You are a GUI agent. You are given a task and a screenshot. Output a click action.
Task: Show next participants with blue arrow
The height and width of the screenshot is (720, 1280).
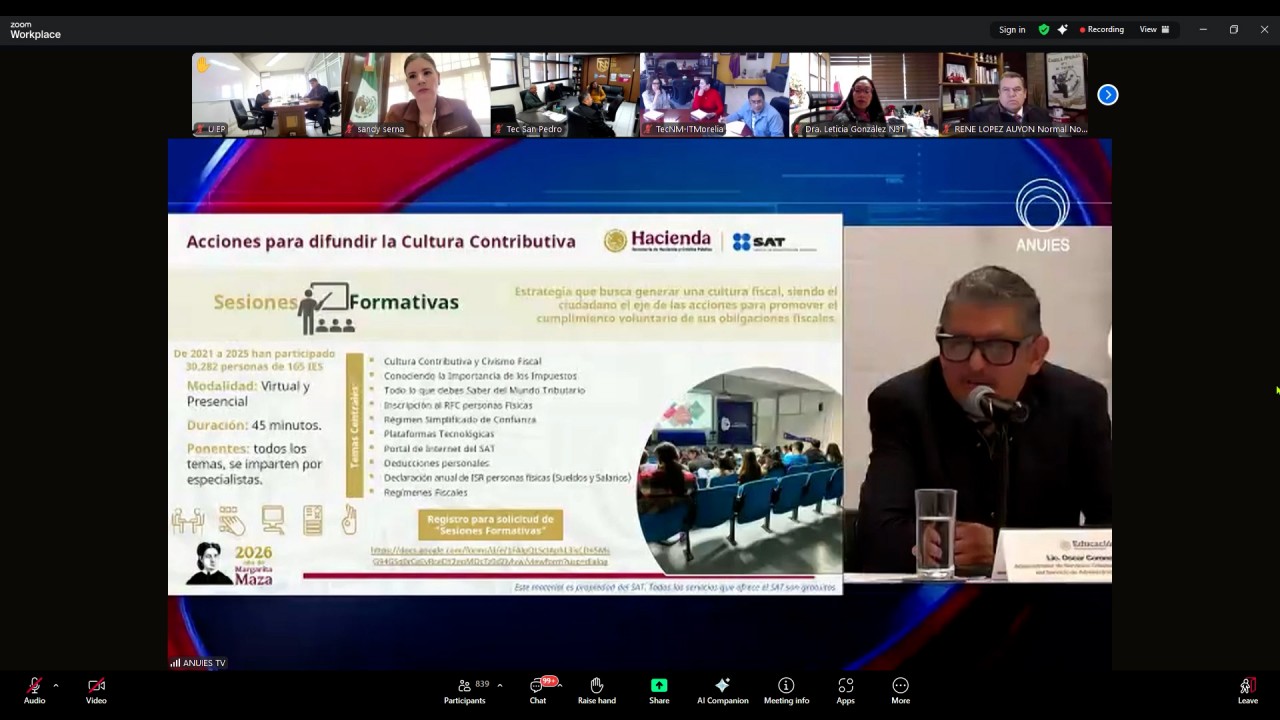1107,95
